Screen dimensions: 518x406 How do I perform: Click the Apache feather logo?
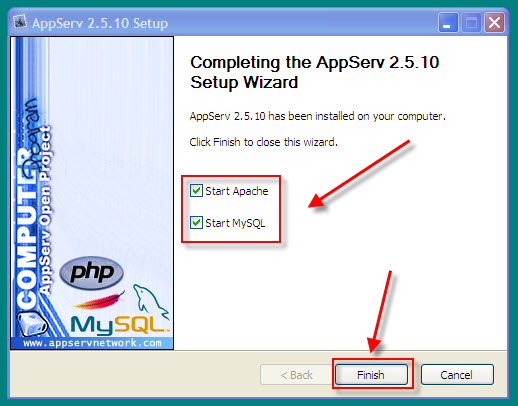(99, 301)
